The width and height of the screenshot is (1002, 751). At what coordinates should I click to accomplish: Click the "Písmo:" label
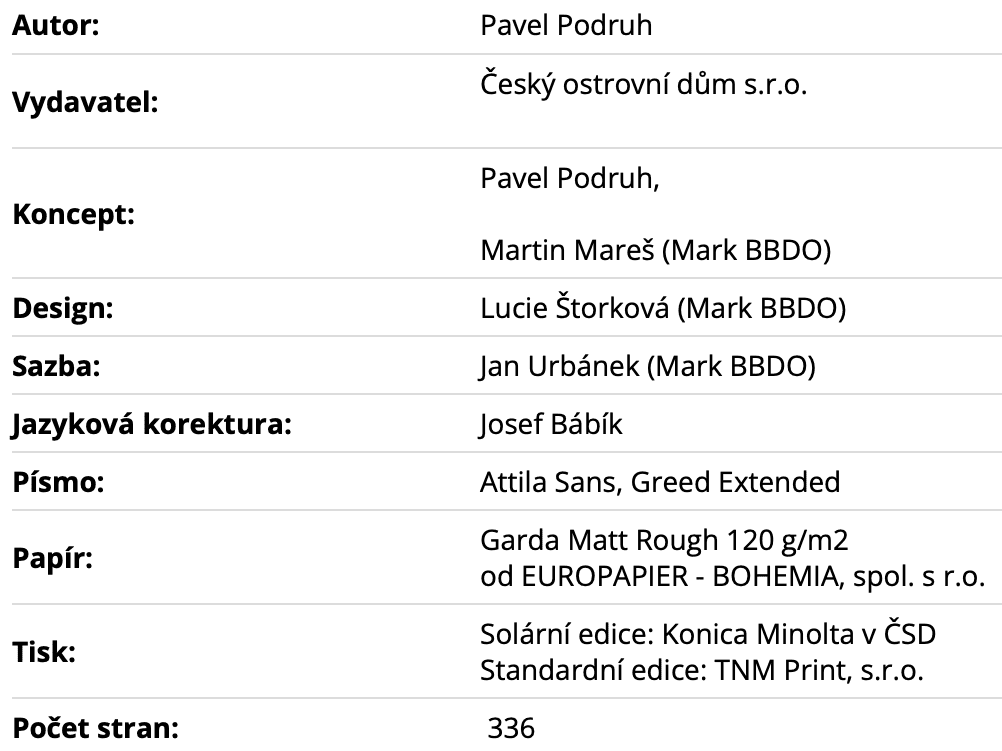59,483
